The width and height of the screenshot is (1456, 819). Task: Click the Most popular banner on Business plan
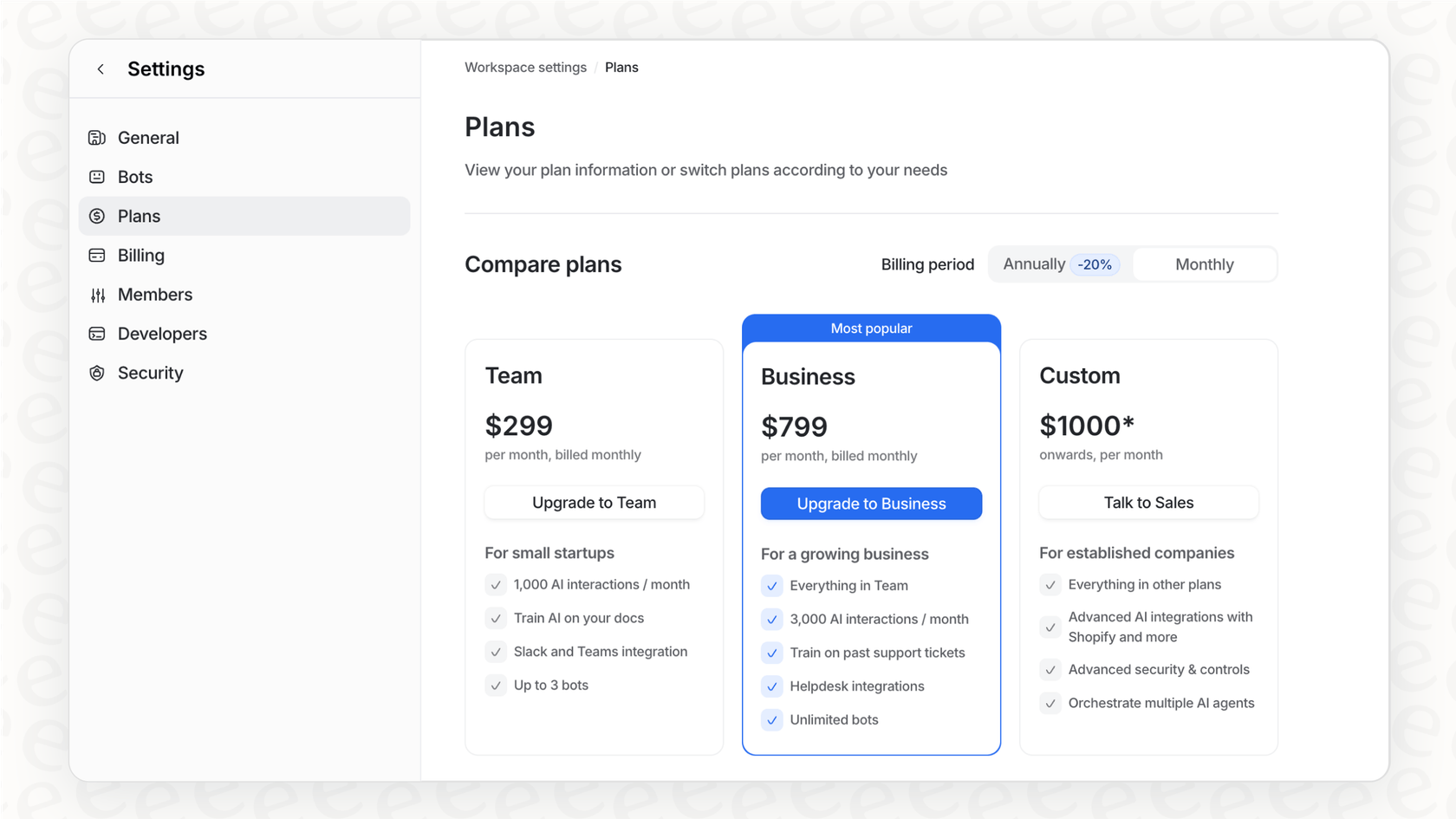pos(871,328)
